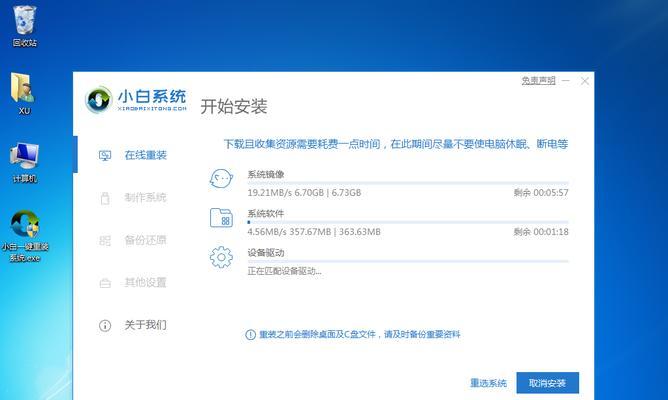This screenshot has height=400, width=668.
Task: Select the XU user folder icon
Action: pos(23,93)
